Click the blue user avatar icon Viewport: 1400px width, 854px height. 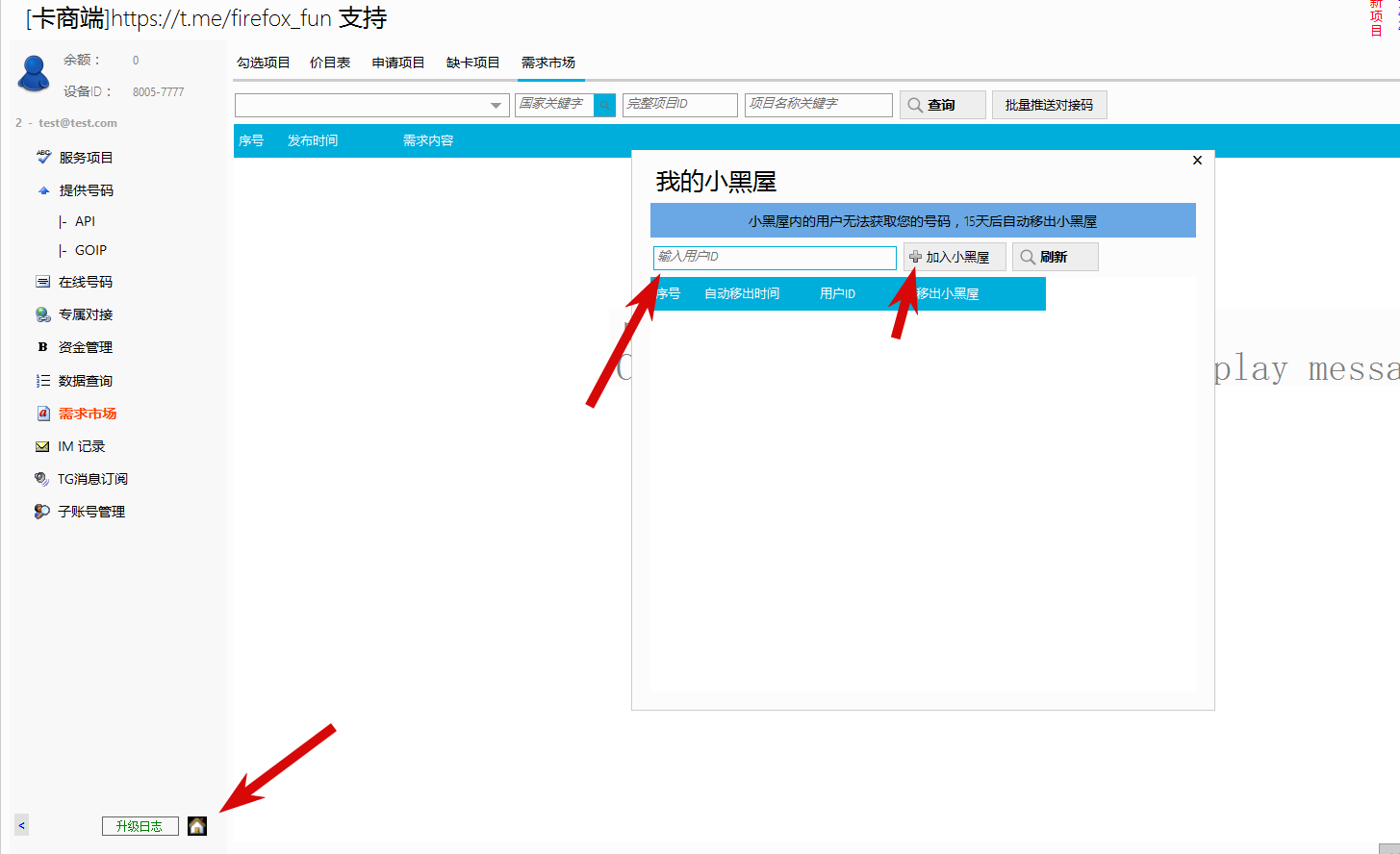click(x=34, y=73)
